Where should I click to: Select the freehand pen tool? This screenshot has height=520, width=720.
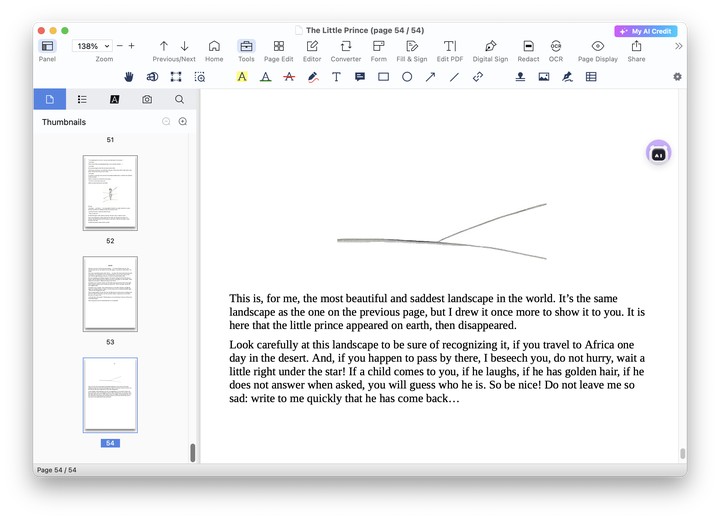(313, 77)
